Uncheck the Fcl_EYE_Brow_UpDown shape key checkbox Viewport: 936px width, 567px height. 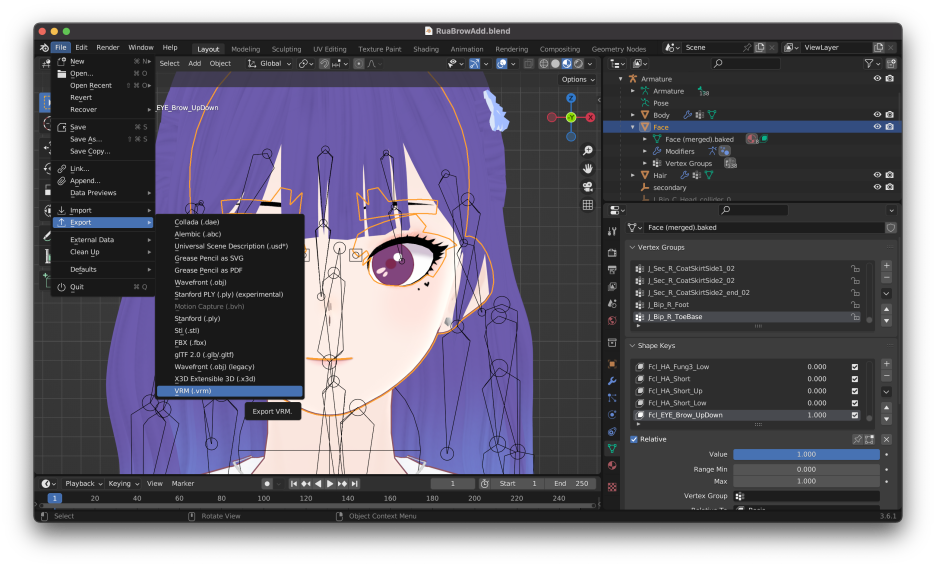855,415
